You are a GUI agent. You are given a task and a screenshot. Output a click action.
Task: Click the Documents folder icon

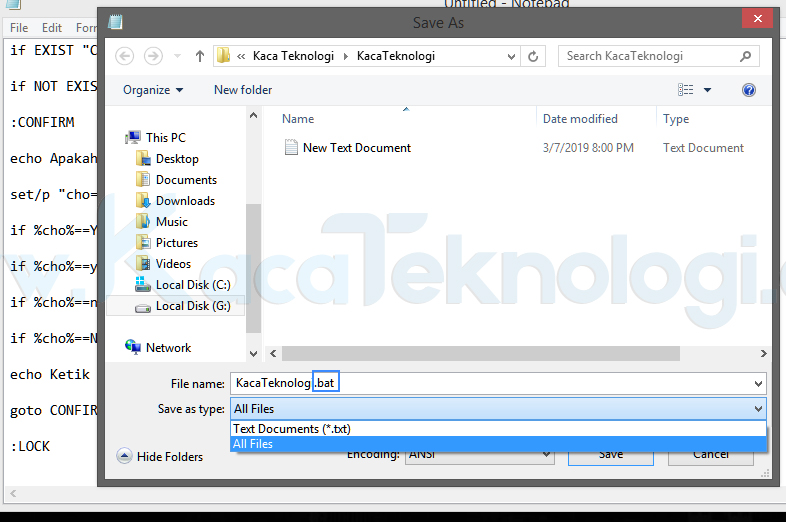143,180
